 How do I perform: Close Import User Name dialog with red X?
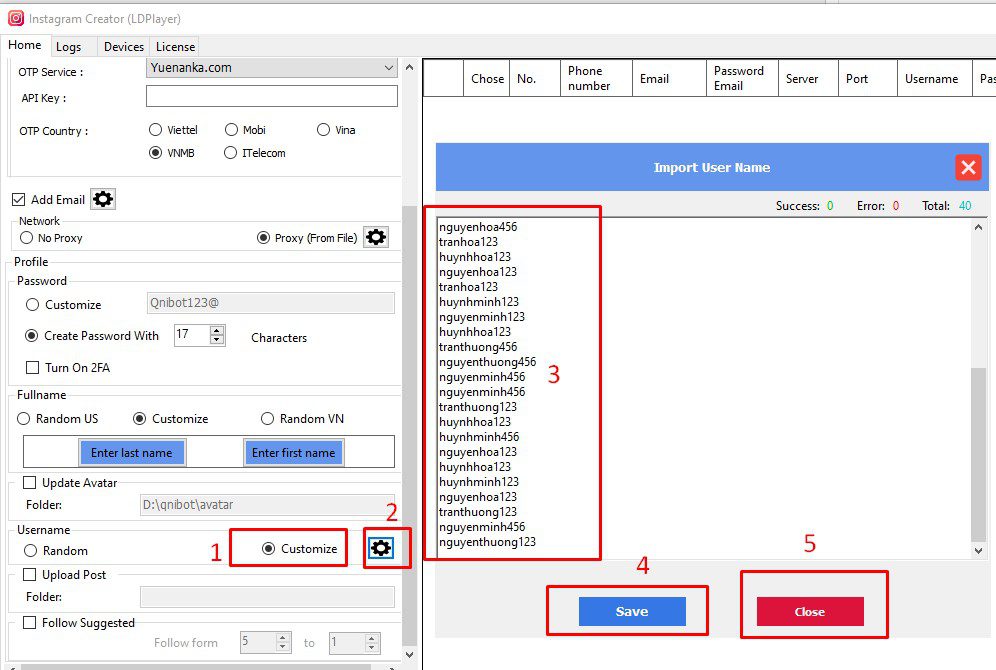(968, 168)
